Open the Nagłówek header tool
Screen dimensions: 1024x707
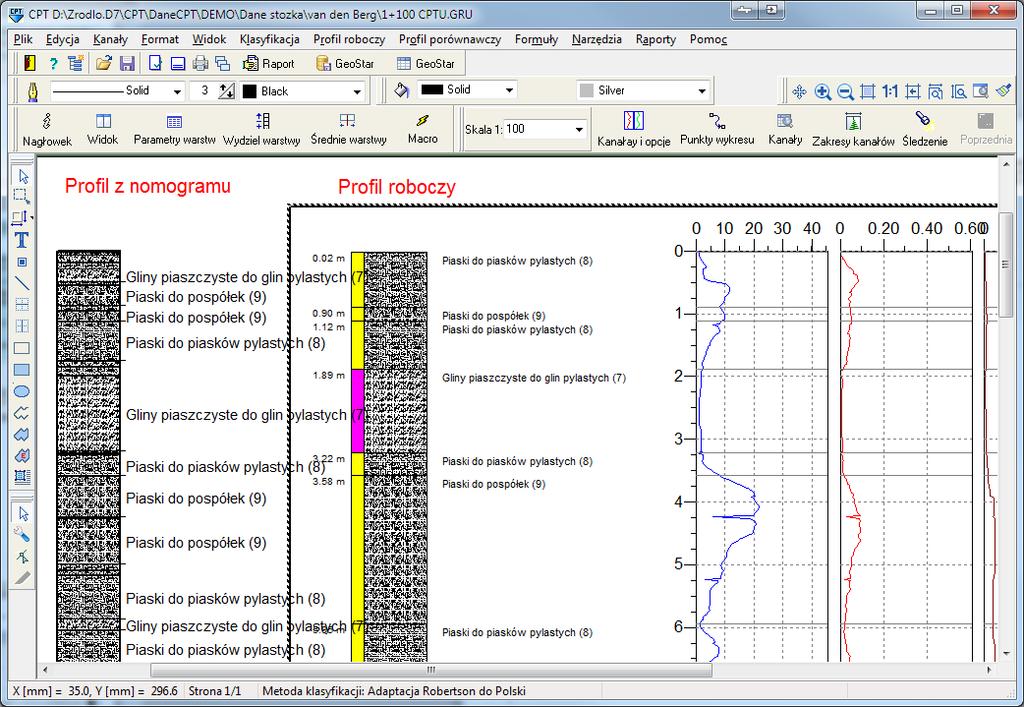(47, 129)
